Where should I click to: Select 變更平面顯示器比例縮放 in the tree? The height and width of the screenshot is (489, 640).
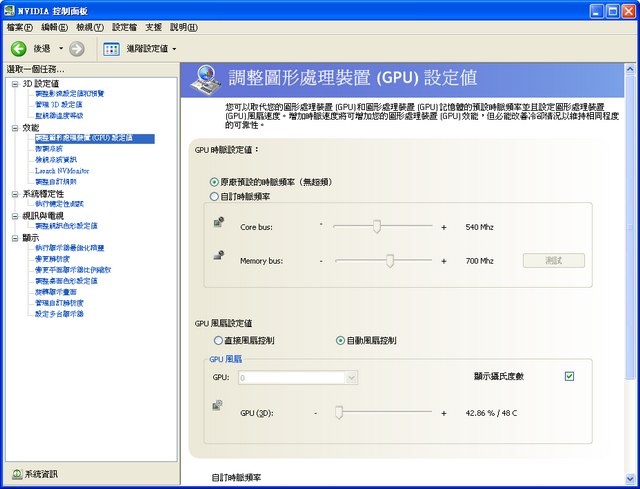73,270
